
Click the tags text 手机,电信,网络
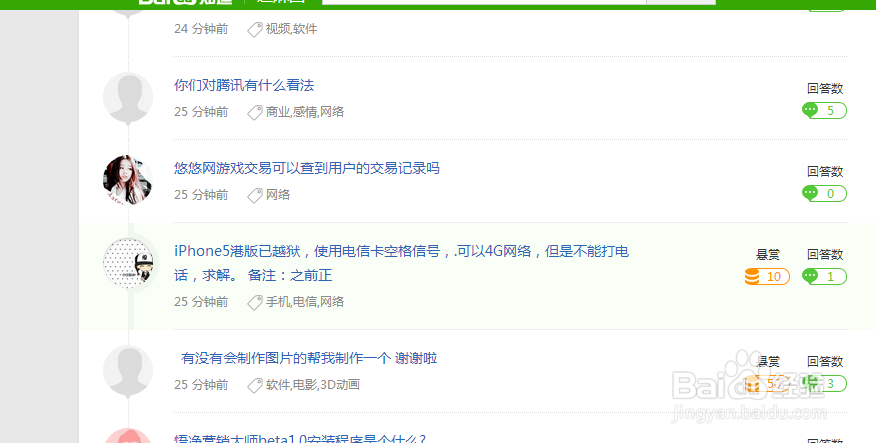pos(305,302)
